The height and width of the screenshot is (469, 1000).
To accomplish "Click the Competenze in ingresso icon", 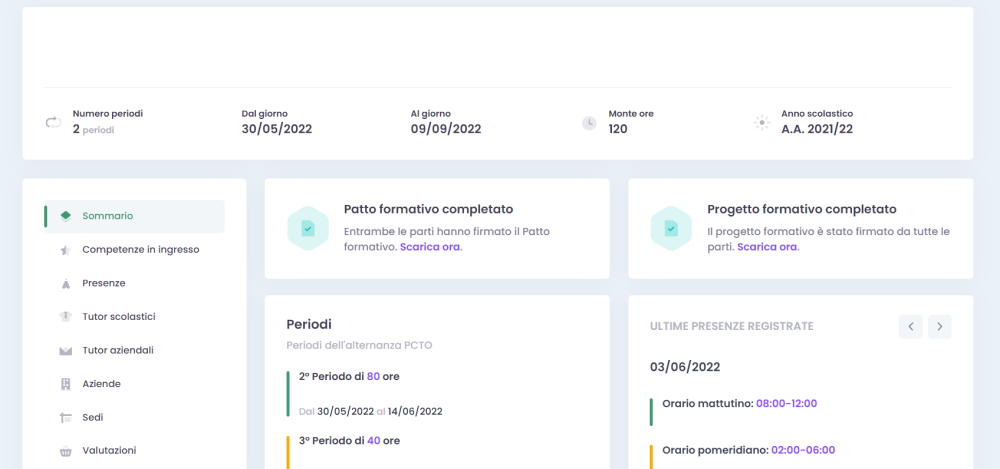I will click(x=65, y=250).
